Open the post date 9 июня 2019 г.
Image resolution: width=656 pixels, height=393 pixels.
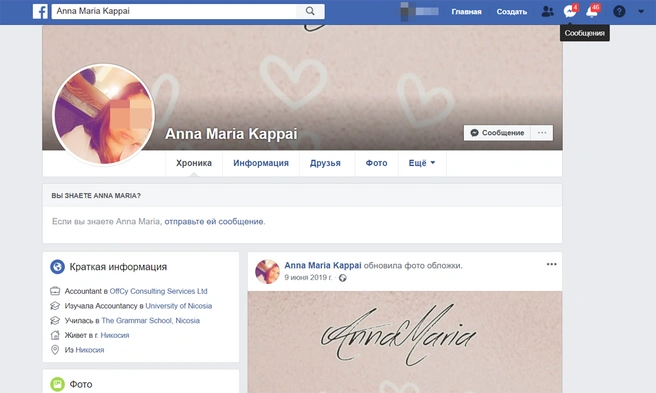click(x=308, y=277)
